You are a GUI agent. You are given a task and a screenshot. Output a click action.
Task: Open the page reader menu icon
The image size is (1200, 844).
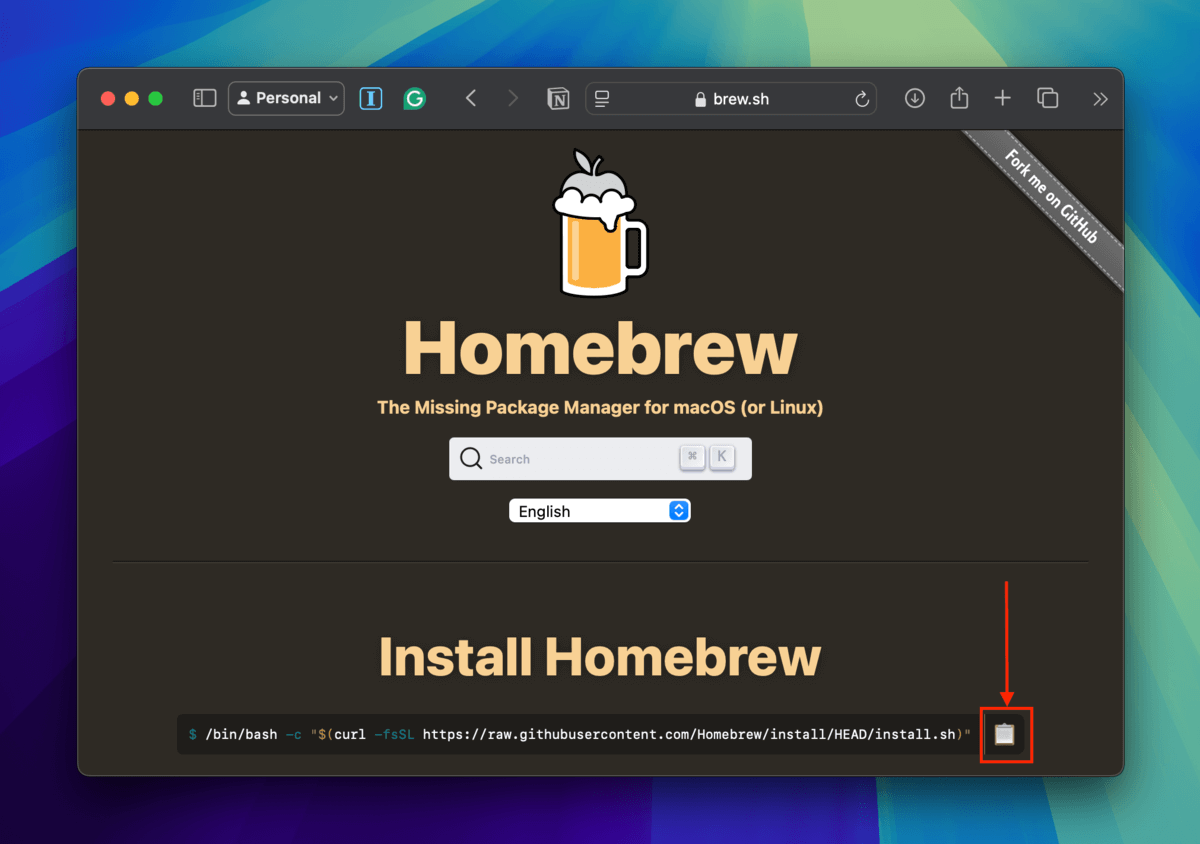click(602, 99)
